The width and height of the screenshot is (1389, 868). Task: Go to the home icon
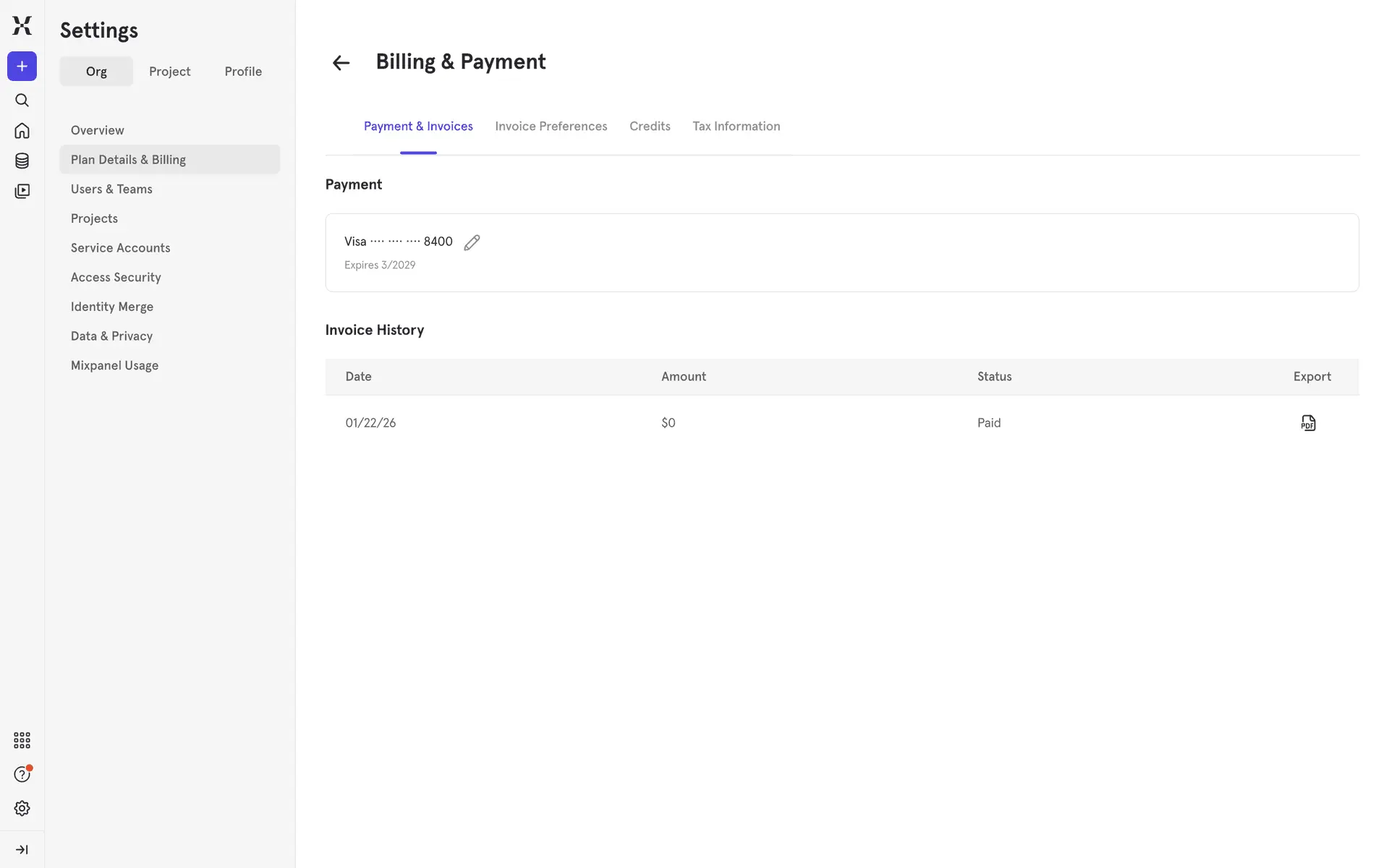[22, 131]
